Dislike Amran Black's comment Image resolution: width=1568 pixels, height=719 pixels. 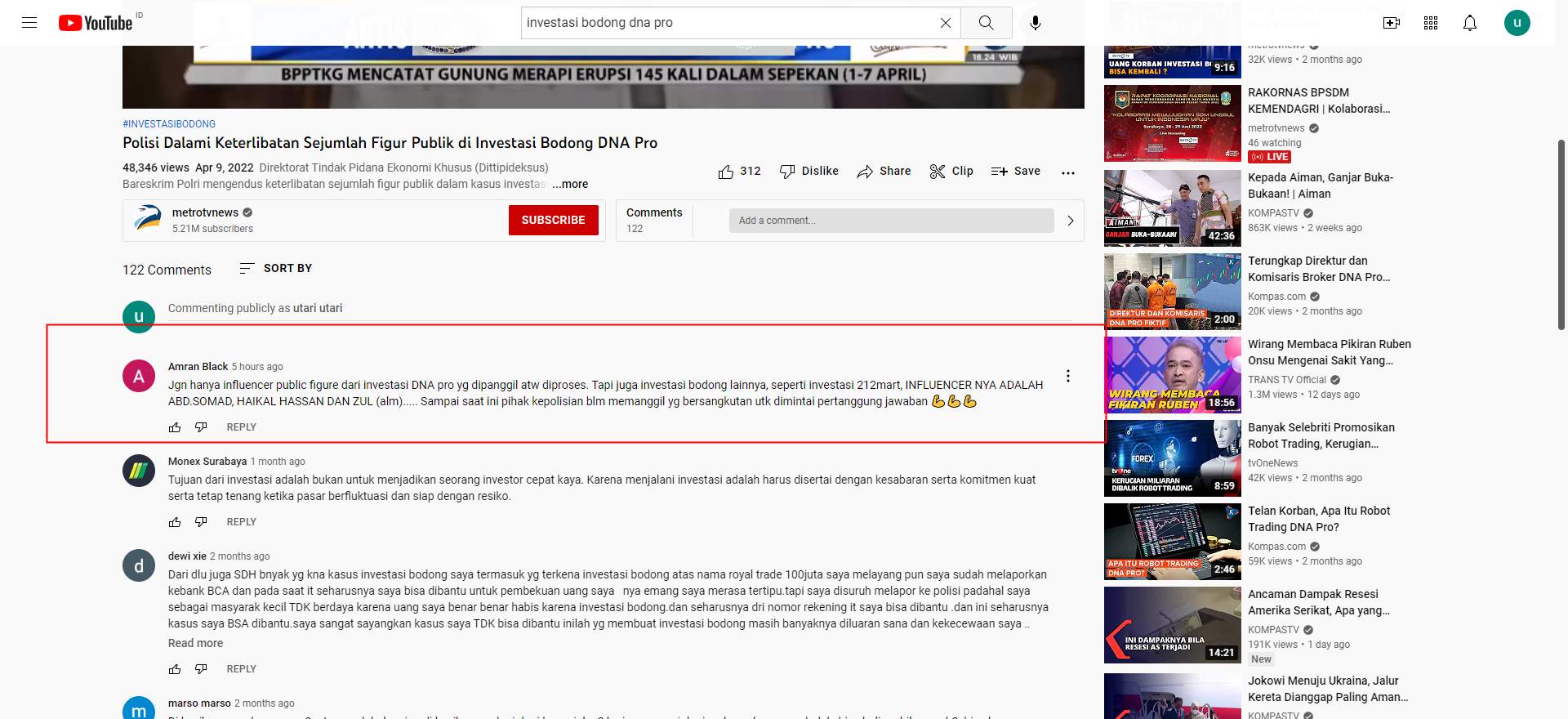(201, 427)
